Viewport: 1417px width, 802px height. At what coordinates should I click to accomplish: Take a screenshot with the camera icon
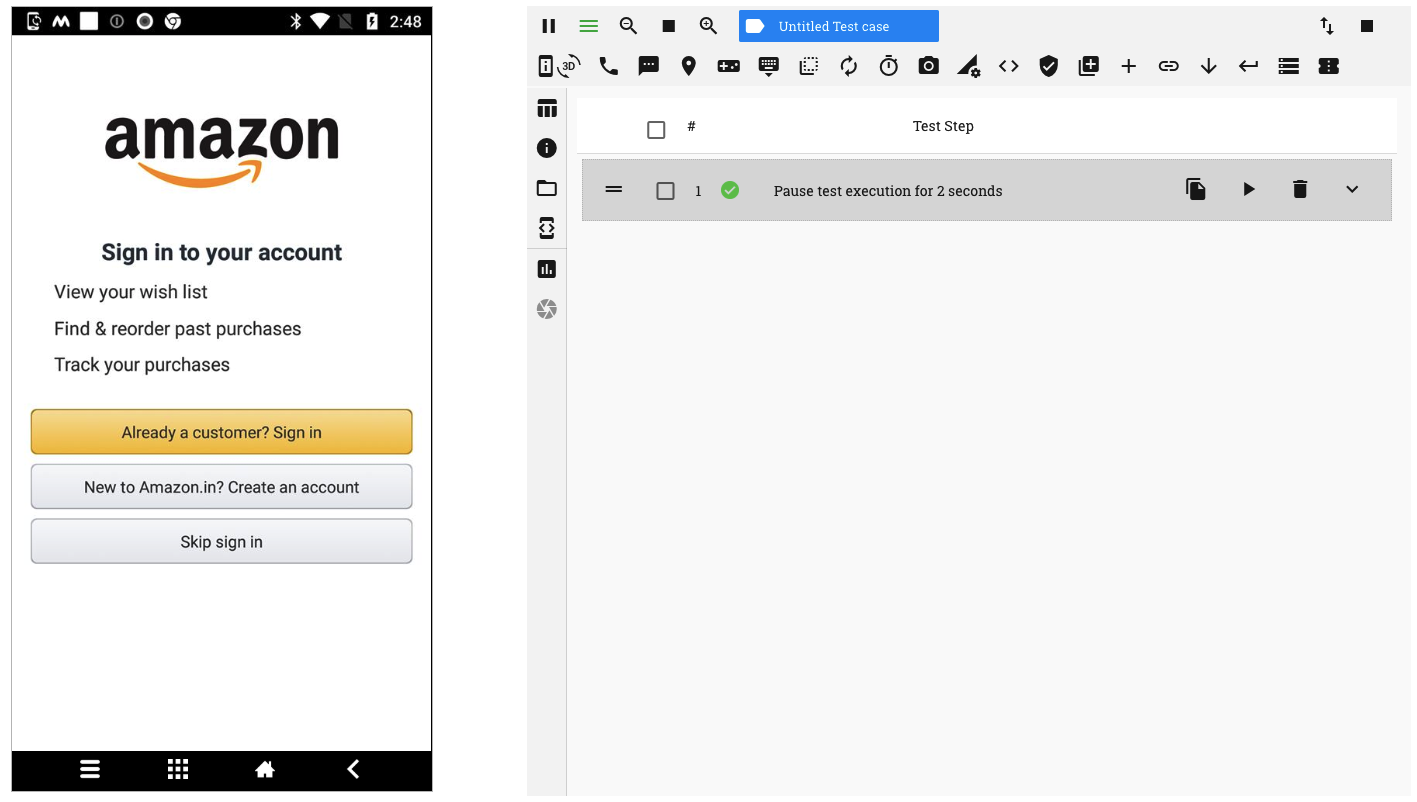929,66
